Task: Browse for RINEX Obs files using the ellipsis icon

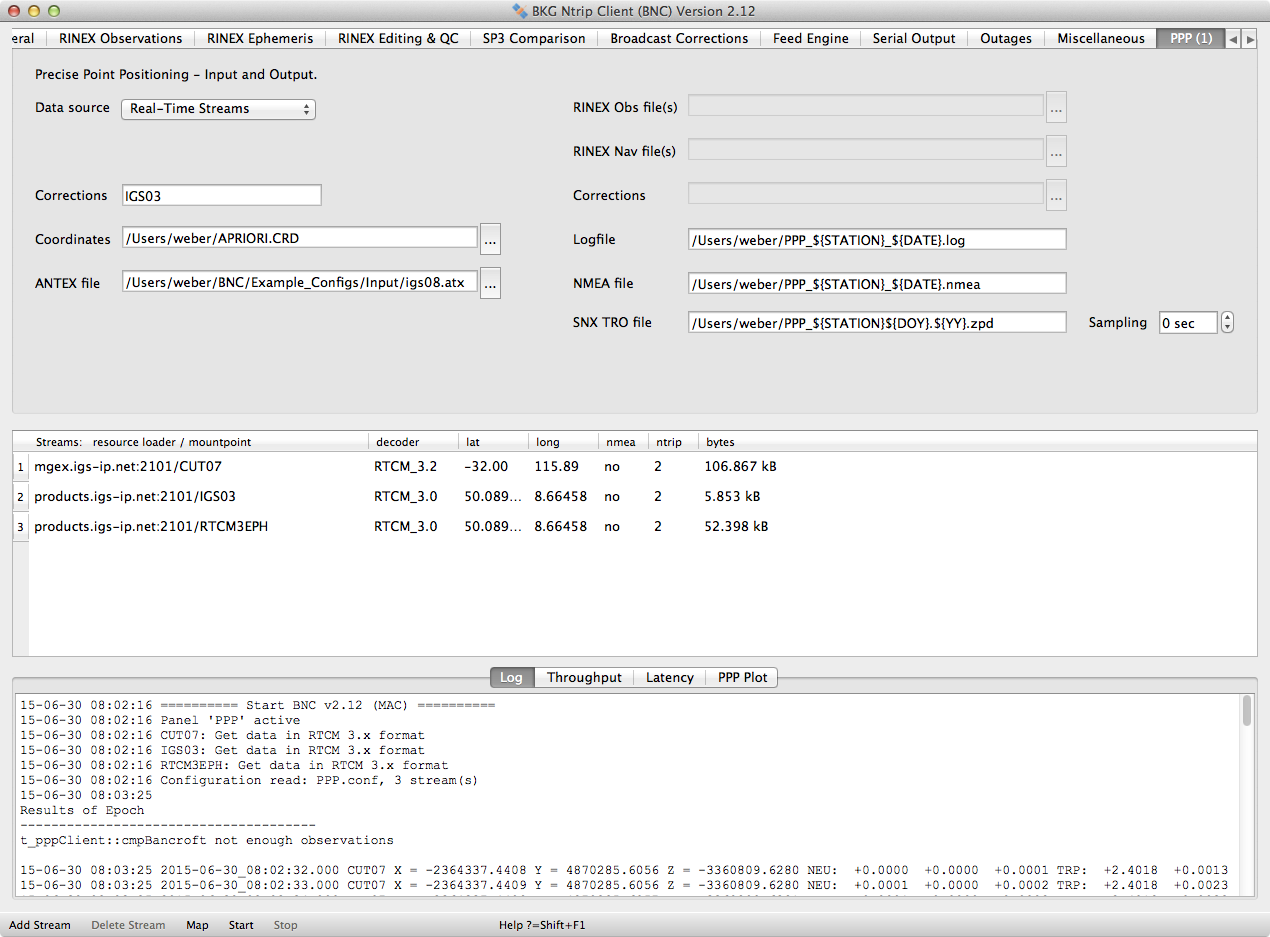Action: [1056, 106]
